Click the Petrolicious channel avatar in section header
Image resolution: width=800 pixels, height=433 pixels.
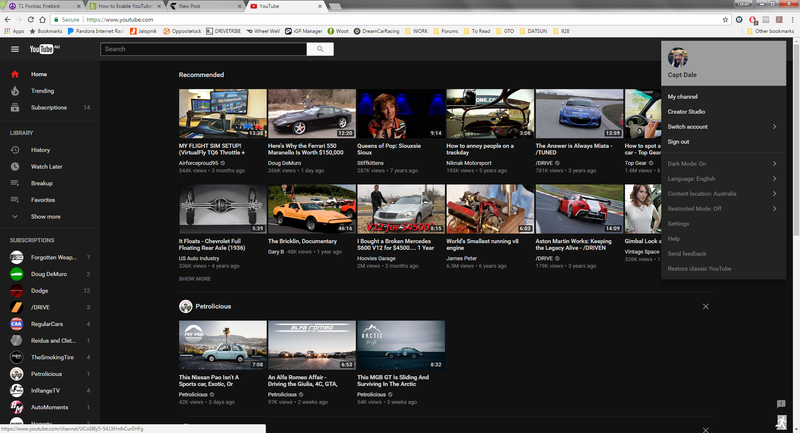point(185,307)
